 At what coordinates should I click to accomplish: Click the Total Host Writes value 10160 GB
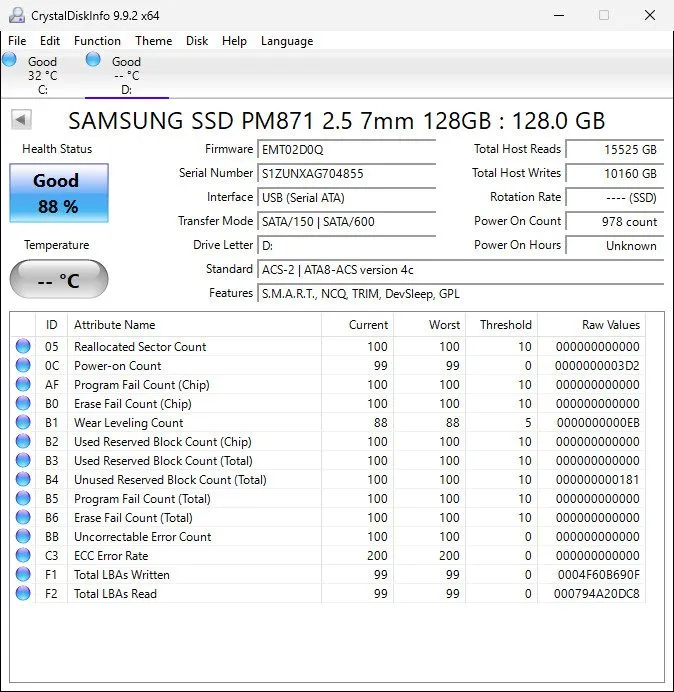(x=615, y=173)
